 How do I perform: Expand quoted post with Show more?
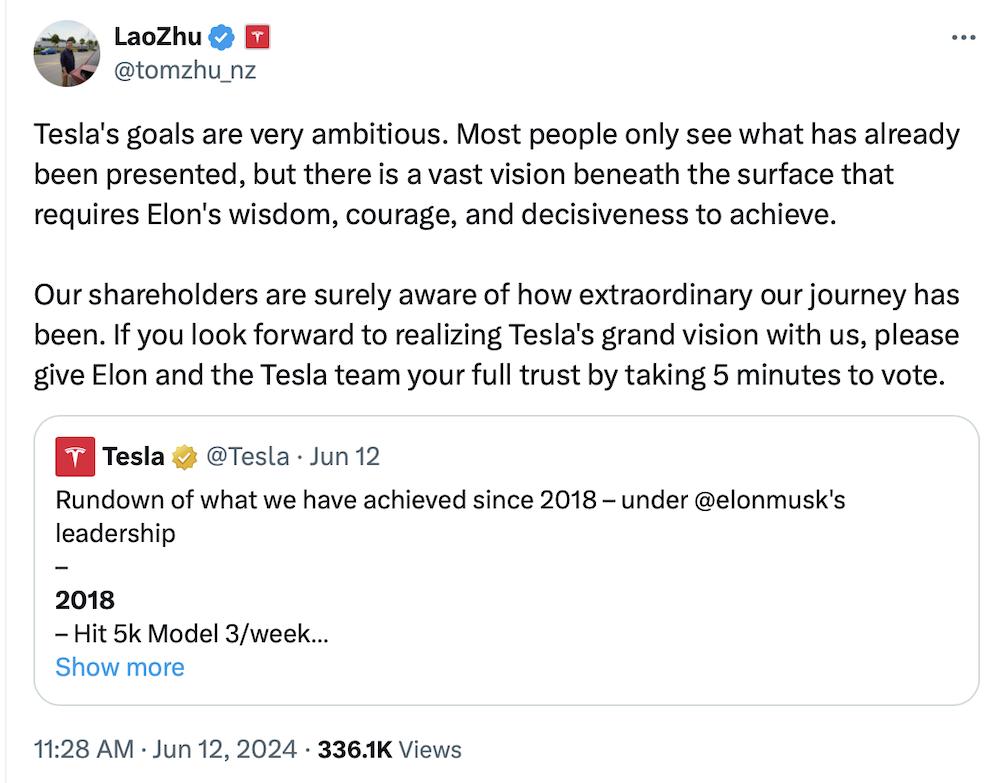click(x=120, y=667)
